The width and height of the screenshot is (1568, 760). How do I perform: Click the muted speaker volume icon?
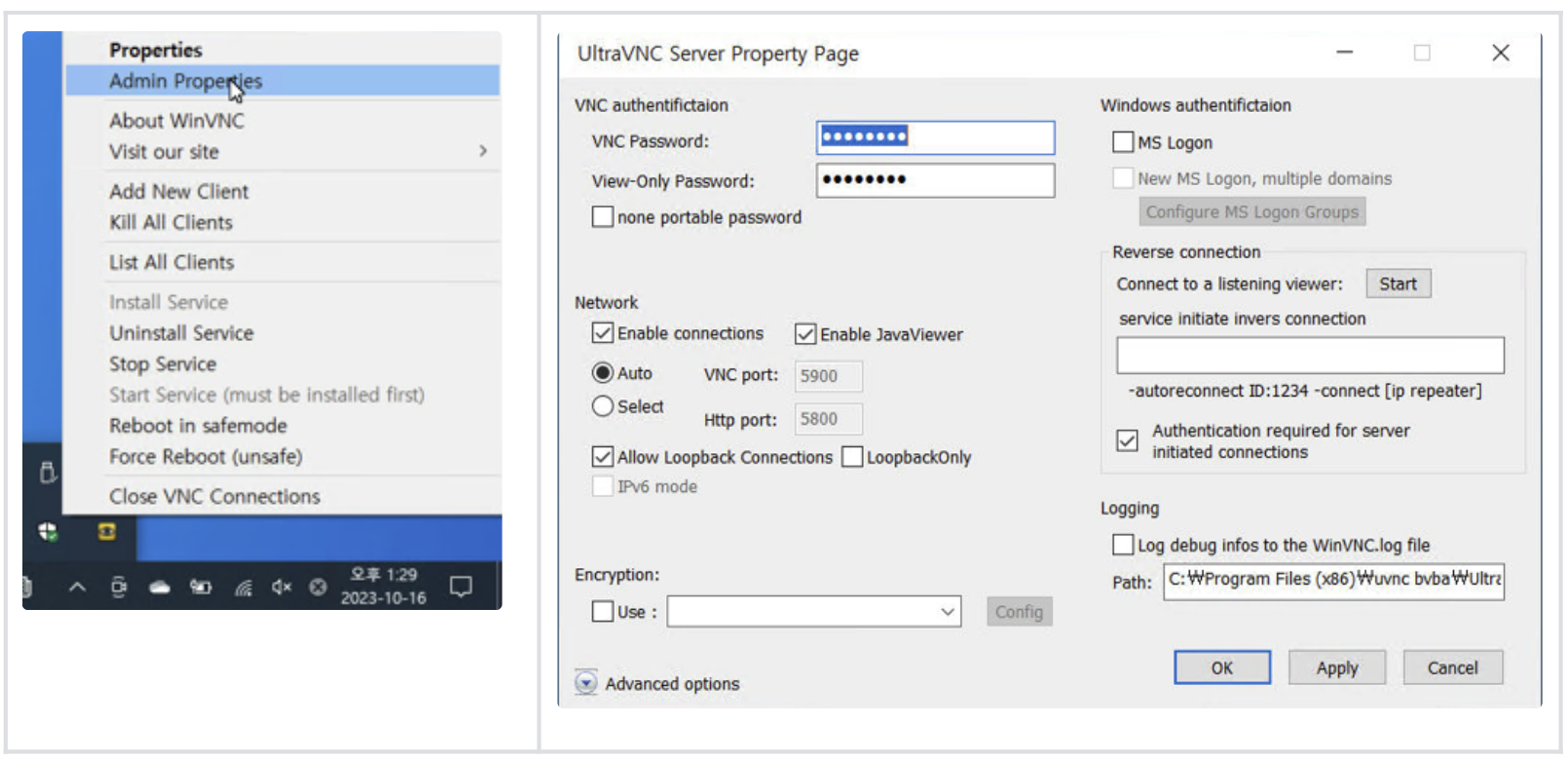tap(281, 587)
